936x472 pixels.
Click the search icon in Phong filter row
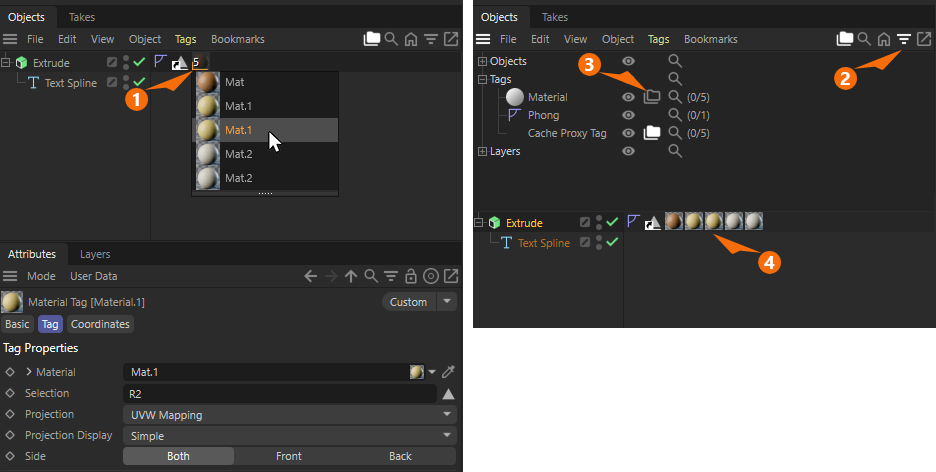click(x=675, y=115)
